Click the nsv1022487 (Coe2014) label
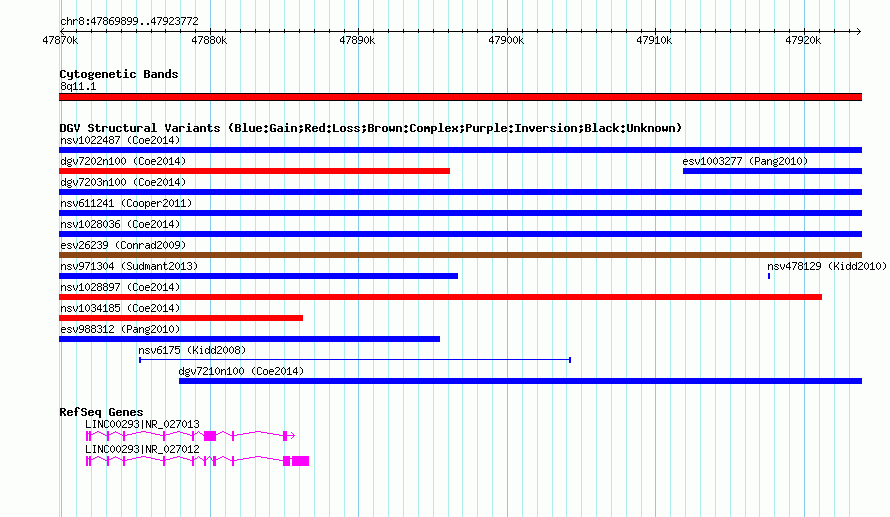 coord(120,140)
